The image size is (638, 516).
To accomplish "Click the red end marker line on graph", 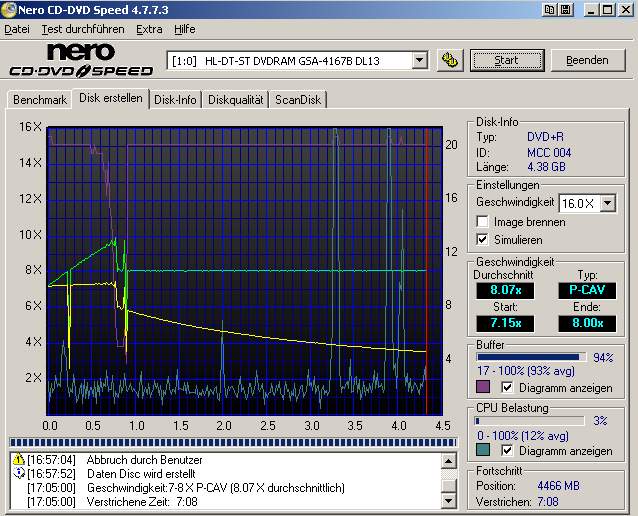I will click(427, 271).
